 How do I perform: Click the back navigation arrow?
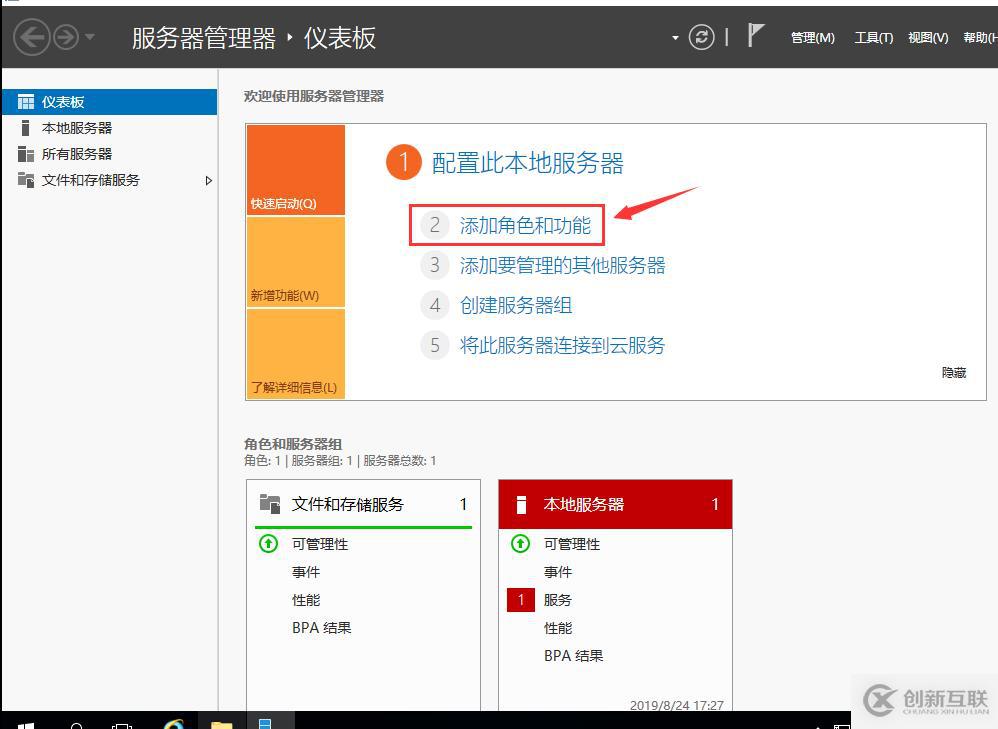(x=31, y=37)
